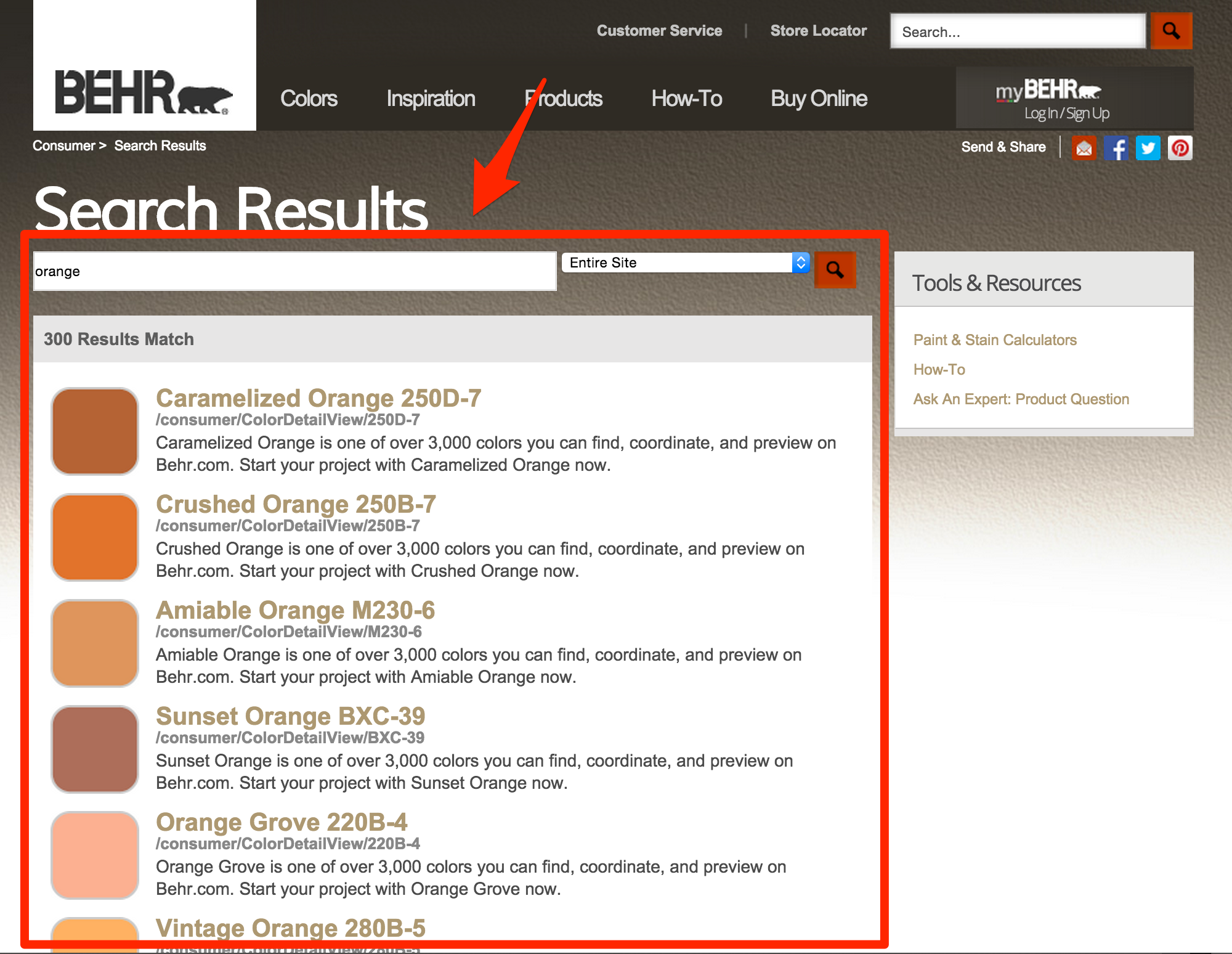Click the search field containing orange
Screen dimensions: 1232x954
[x=294, y=271]
